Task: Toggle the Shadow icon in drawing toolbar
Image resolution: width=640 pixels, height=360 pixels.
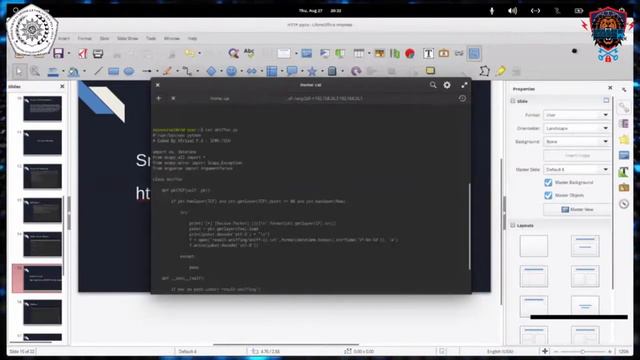Action: coord(430,71)
